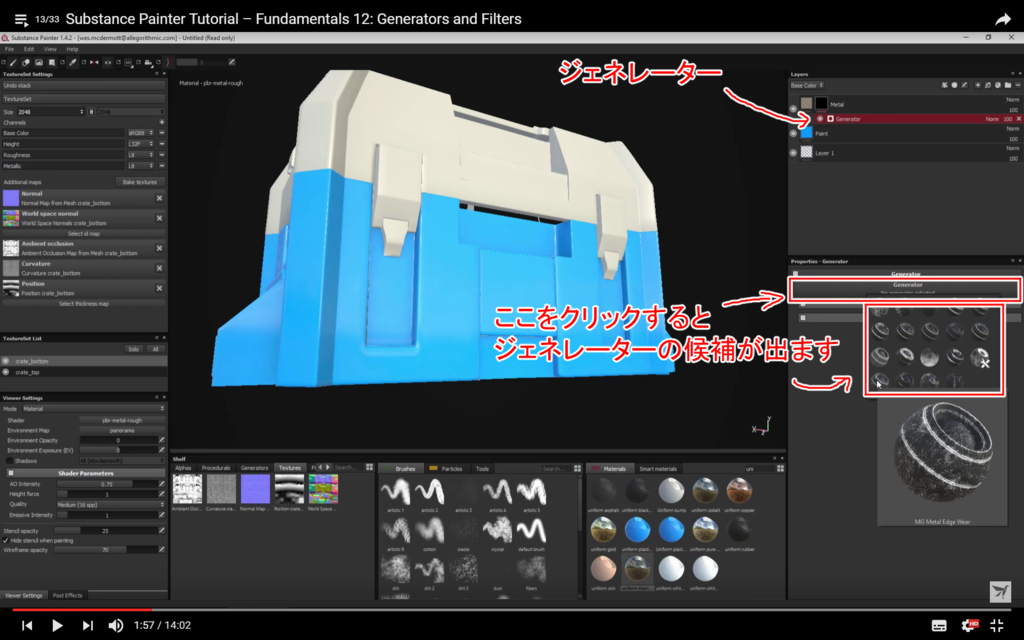Enable the Shadows checkbox
Viewport: 1024px width, 640px height.
[9, 460]
